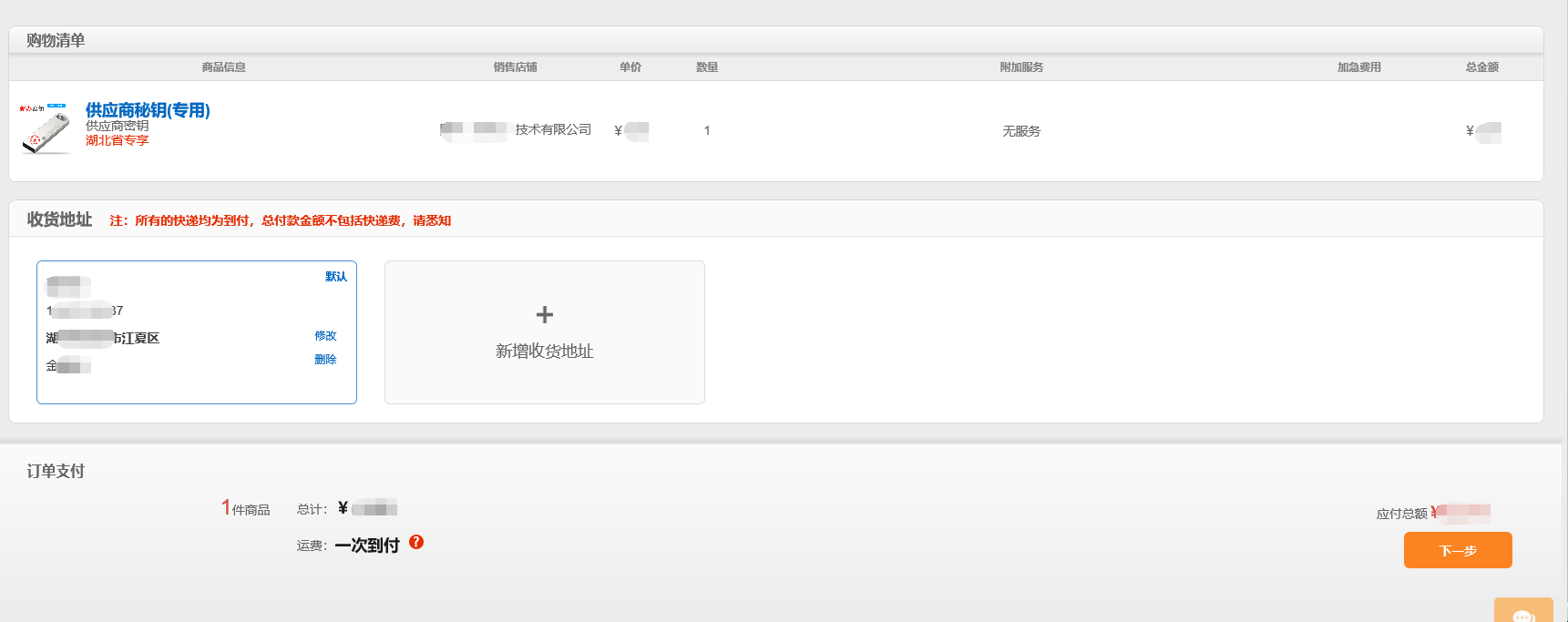The width and height of the screenshot is (1568, 622).
Task: Click the plus icon for new address
Action: tap(544, 315)
